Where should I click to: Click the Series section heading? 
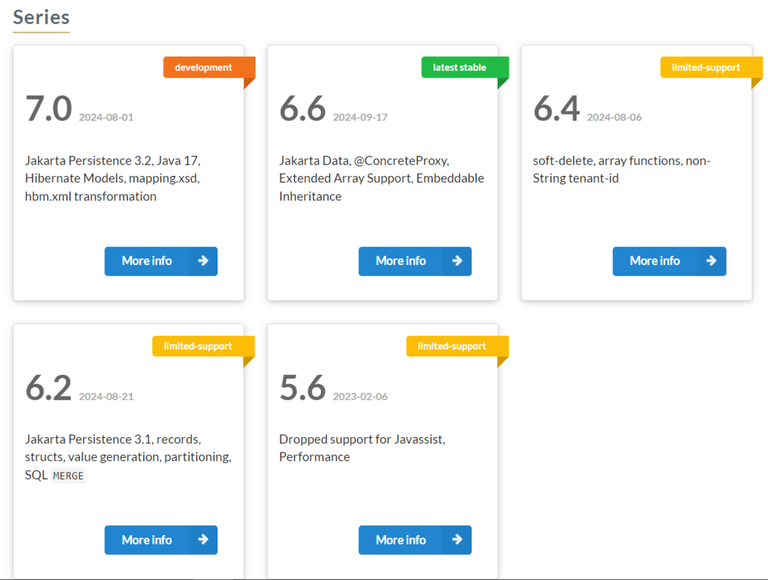(x=41, y=17)
